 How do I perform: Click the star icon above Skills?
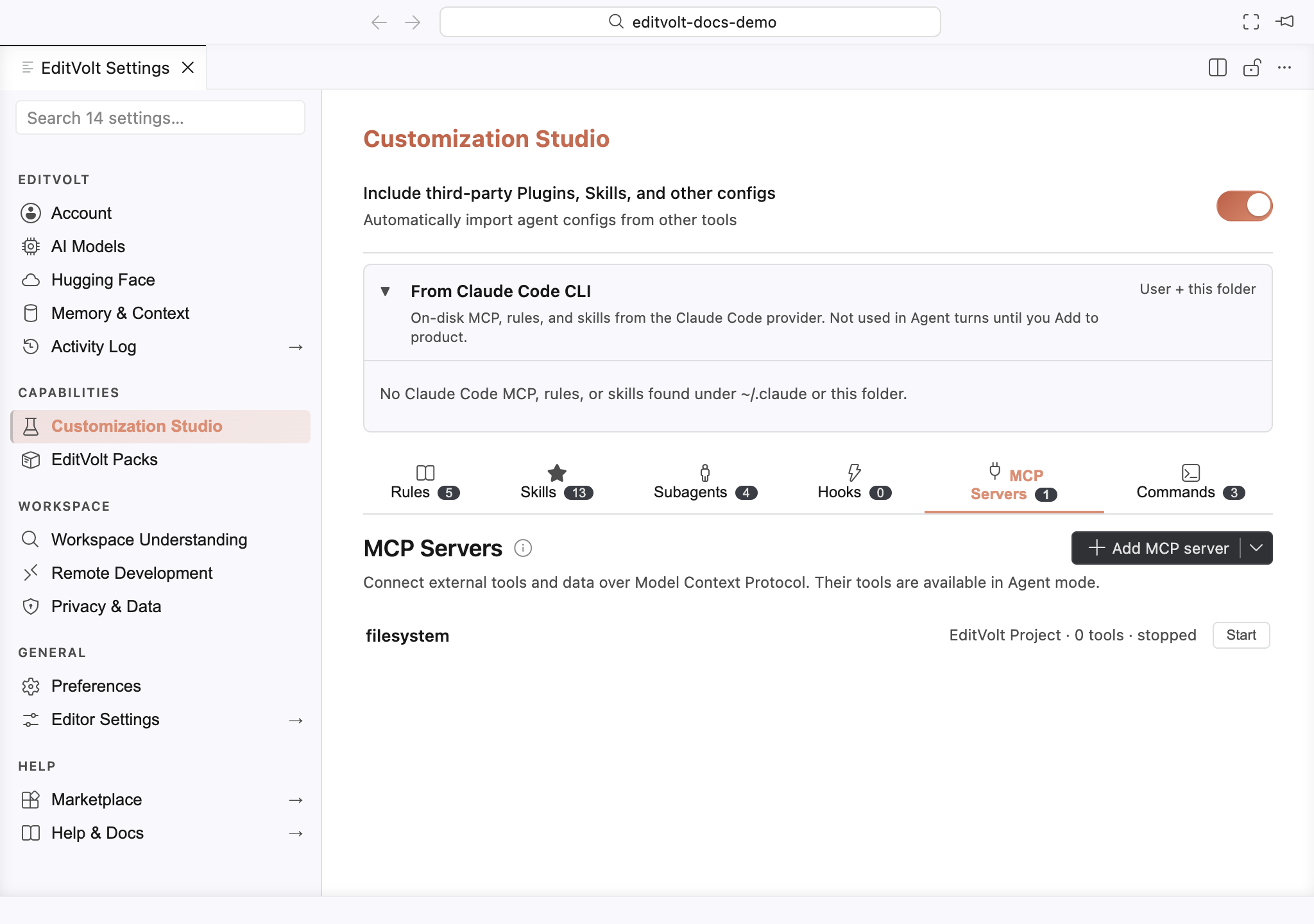click(x=557, y=473)
